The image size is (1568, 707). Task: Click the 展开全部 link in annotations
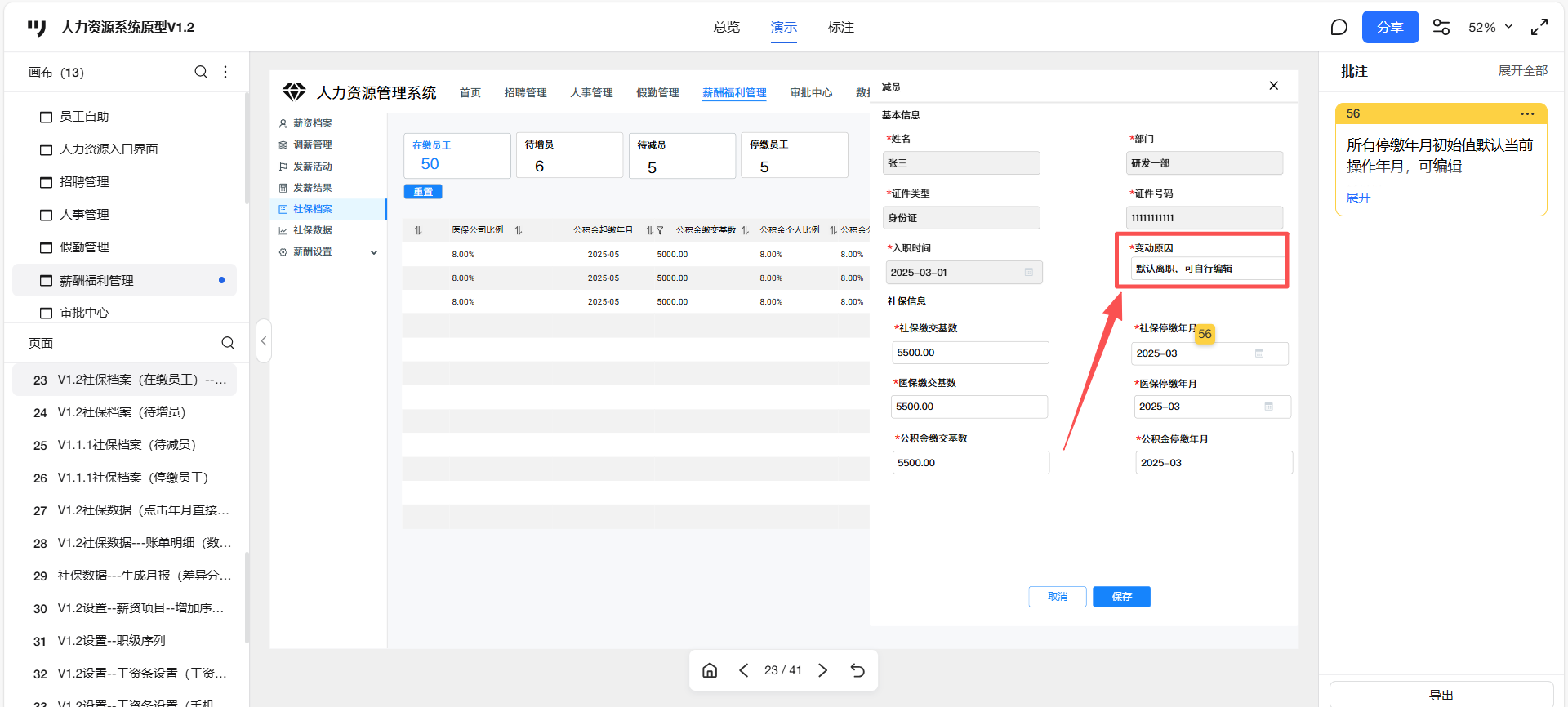[x=1522, y=71]
